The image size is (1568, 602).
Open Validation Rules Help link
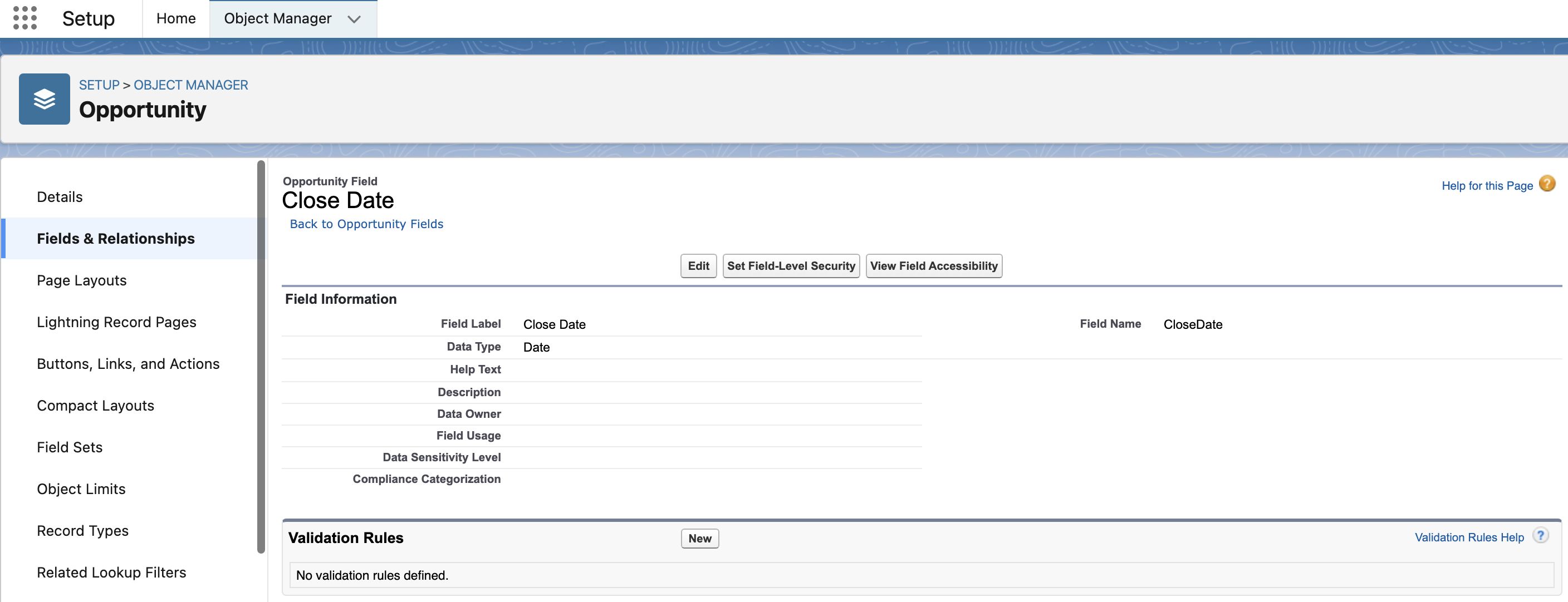tap(1469, 537)
